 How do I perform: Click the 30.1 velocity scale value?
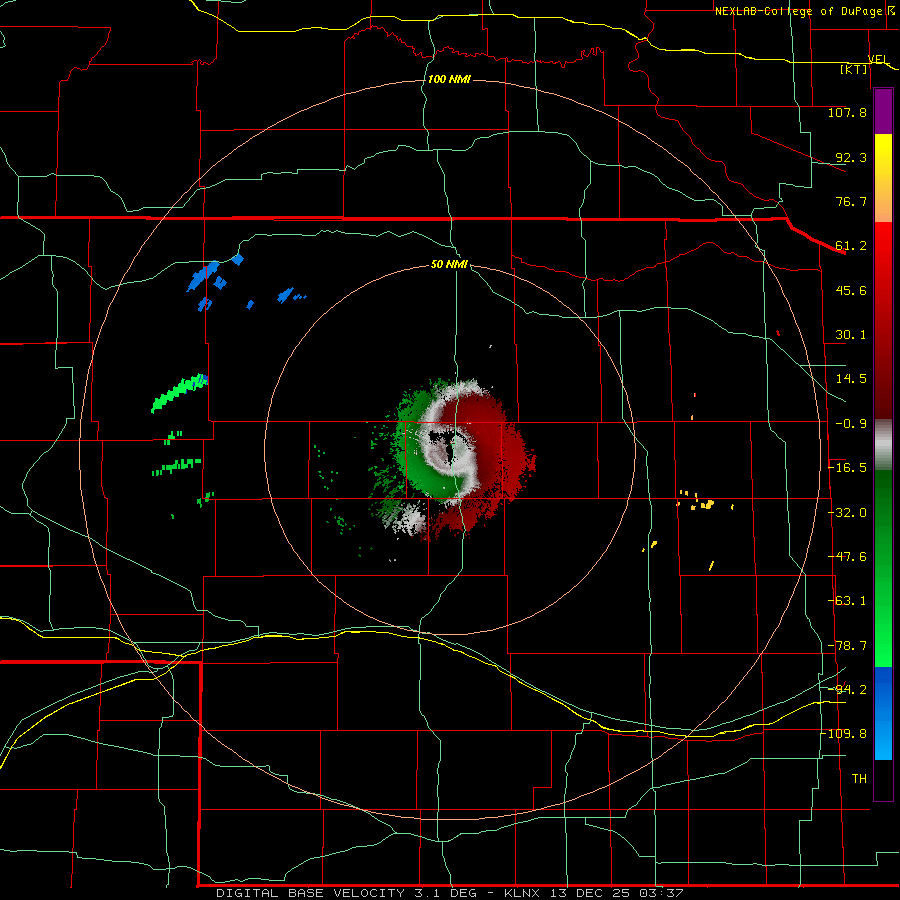pyautogui.click(x=851, y=335)
